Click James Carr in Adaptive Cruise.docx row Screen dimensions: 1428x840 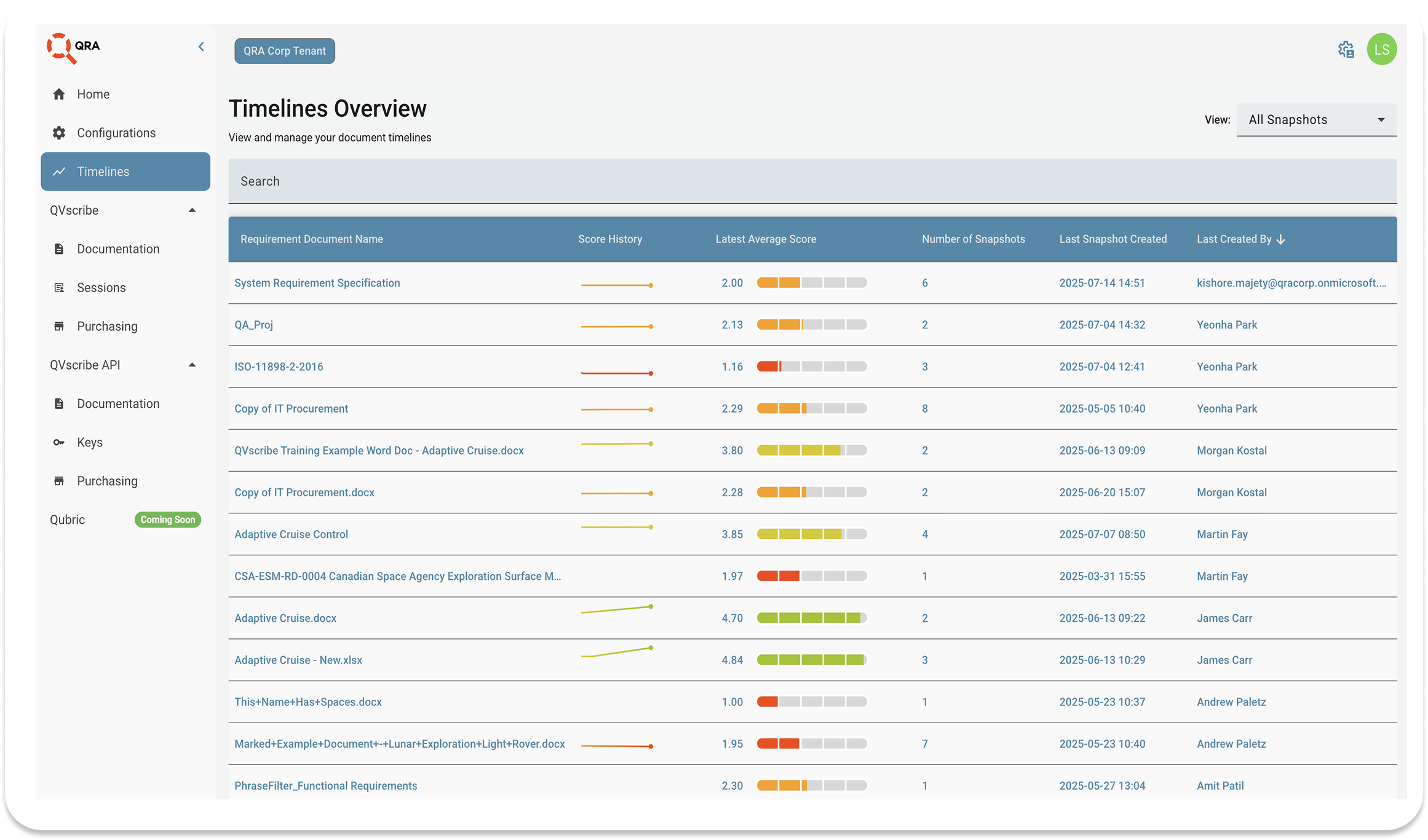tap(1224, 618)
